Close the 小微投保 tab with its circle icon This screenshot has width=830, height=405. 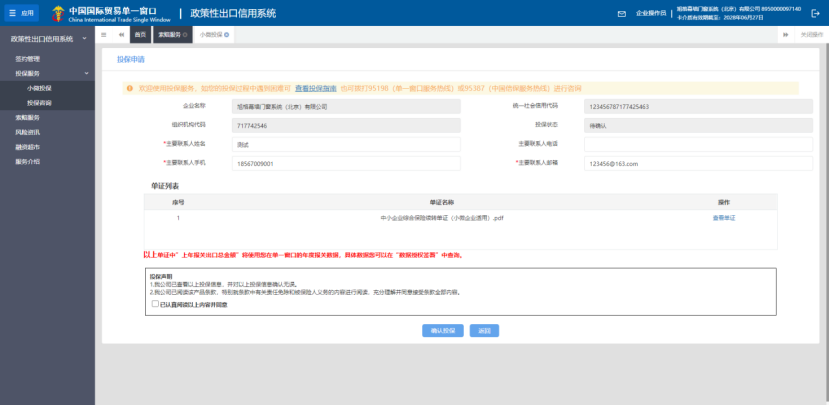click(227, 35)
